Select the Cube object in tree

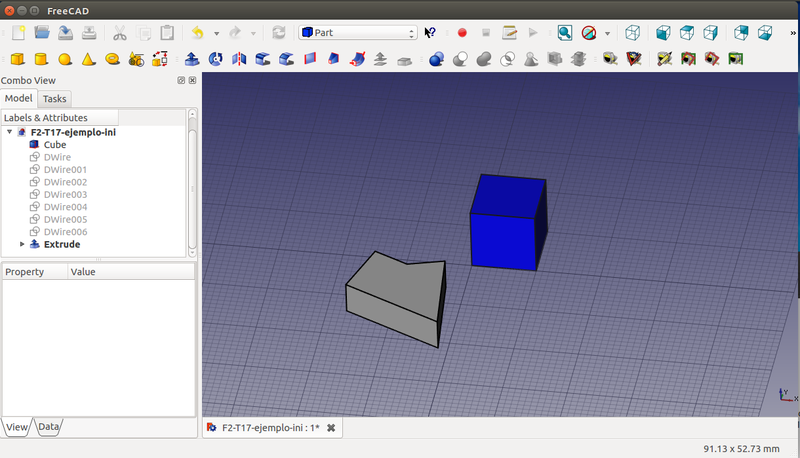(x=54, y=145)
